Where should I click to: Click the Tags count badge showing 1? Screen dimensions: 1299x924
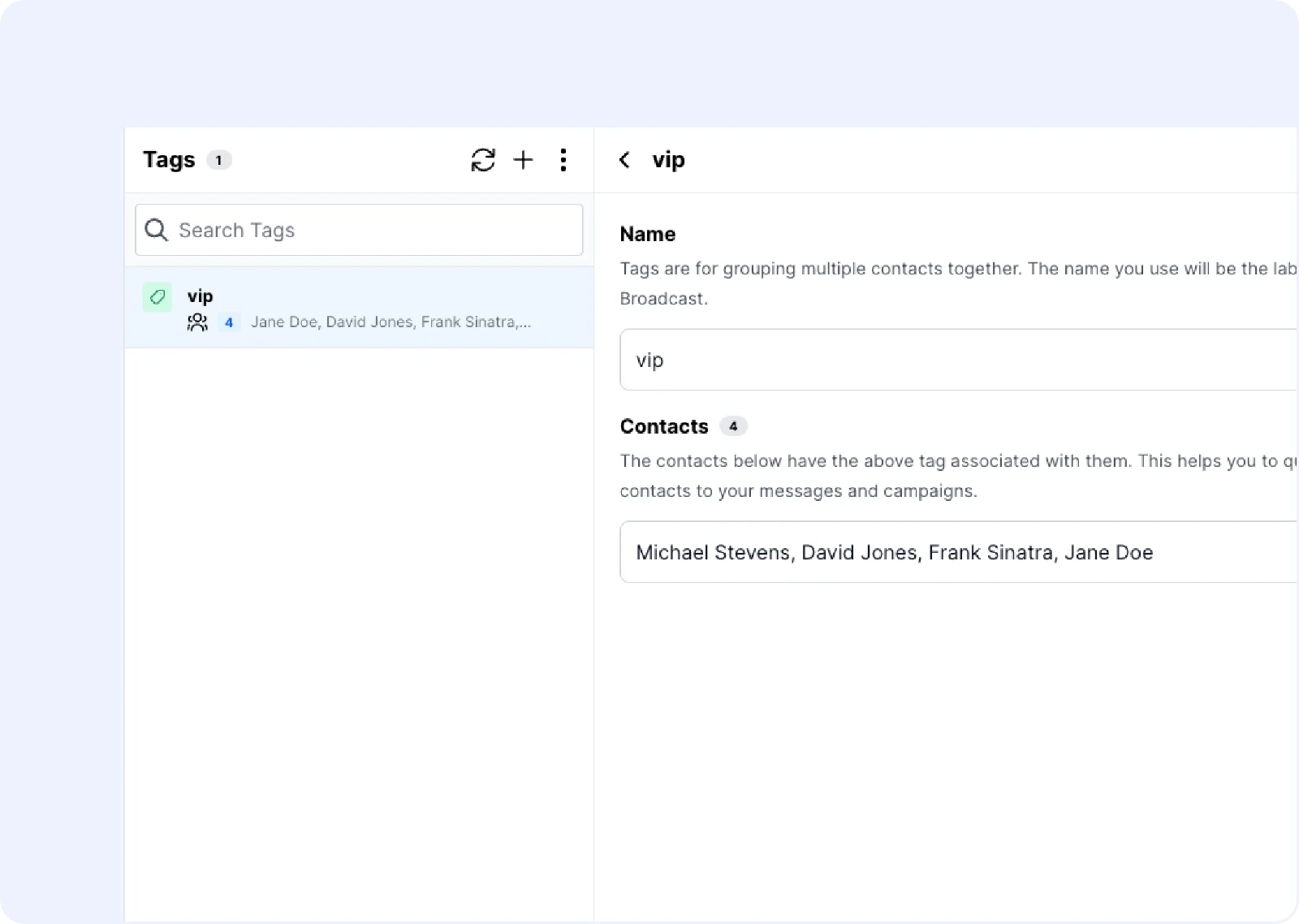[218, 160]
